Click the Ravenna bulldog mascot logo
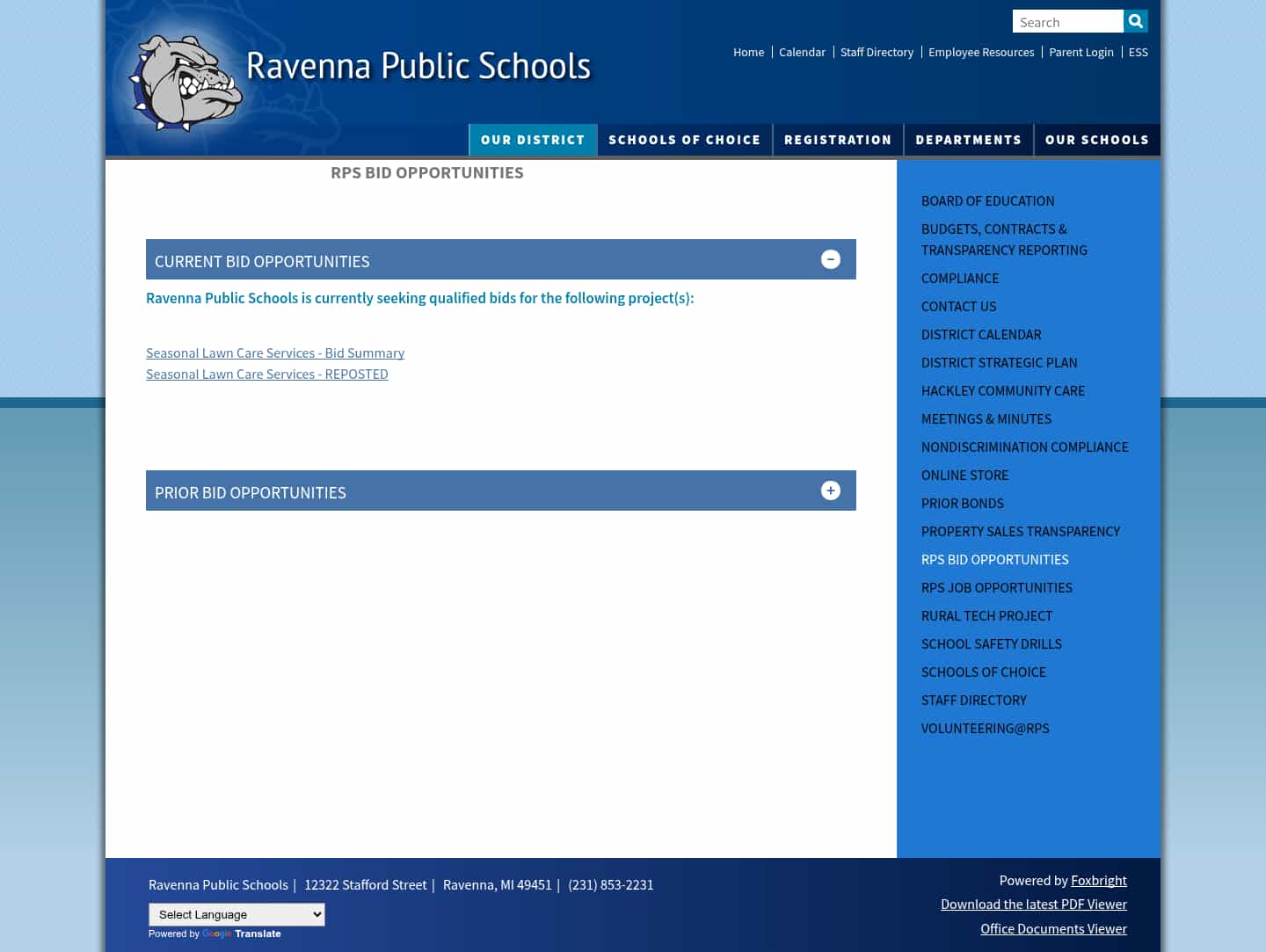The width and height of the screenshot is (1266, 952). click(186, 83)
